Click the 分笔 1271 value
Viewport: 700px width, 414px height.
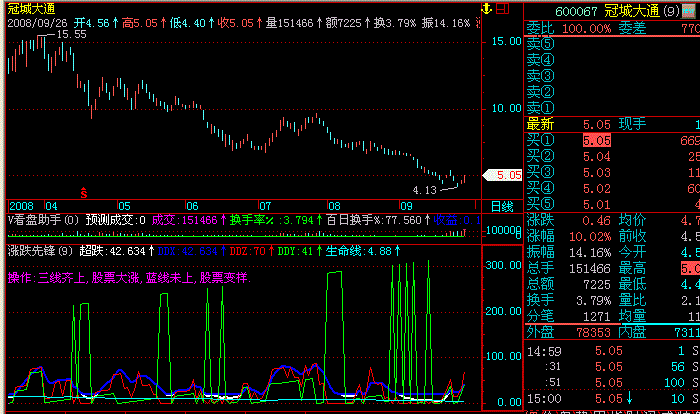[597, 317]
